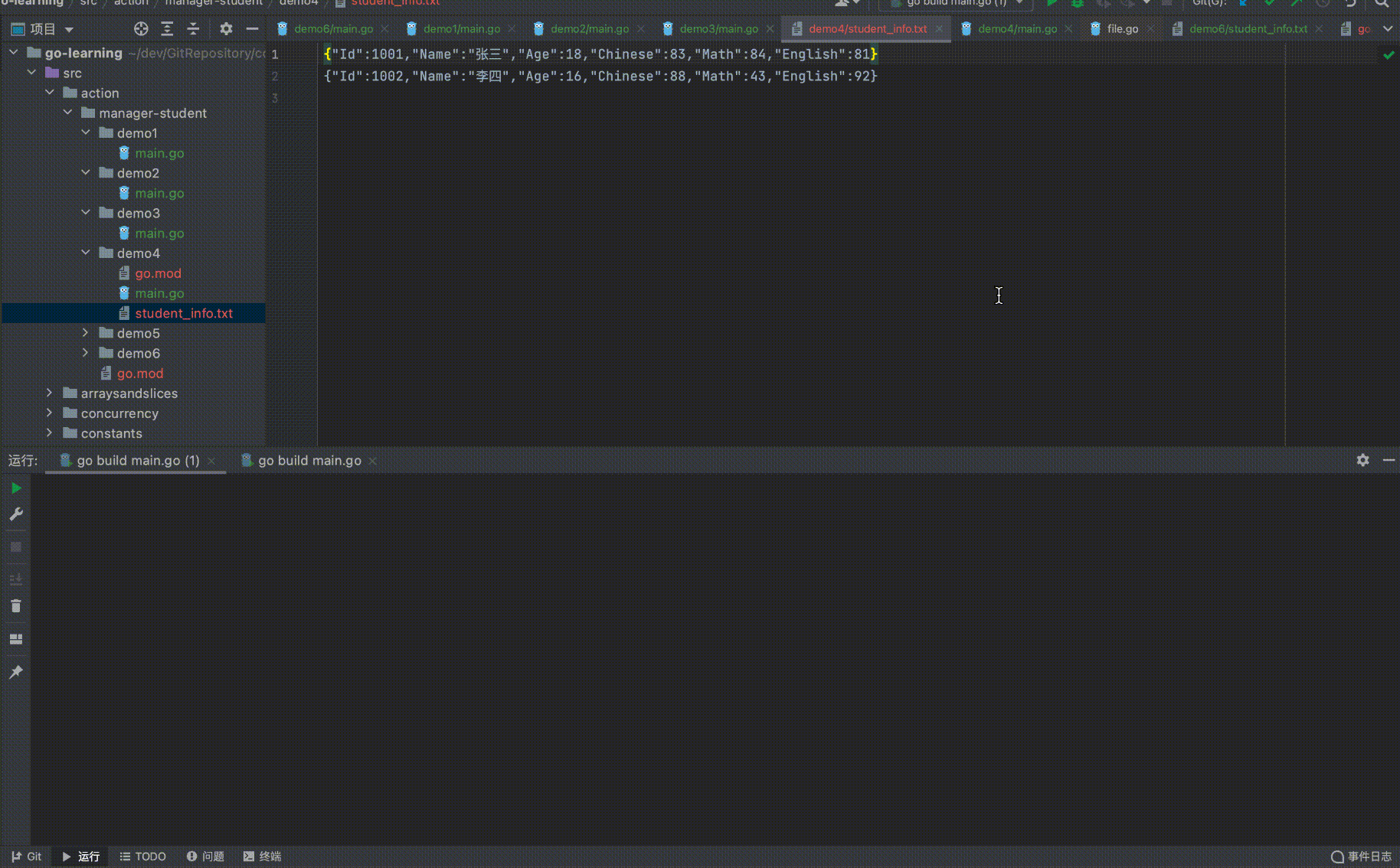
Task: Open main.go under demo1
Action: tap(159, 153)
